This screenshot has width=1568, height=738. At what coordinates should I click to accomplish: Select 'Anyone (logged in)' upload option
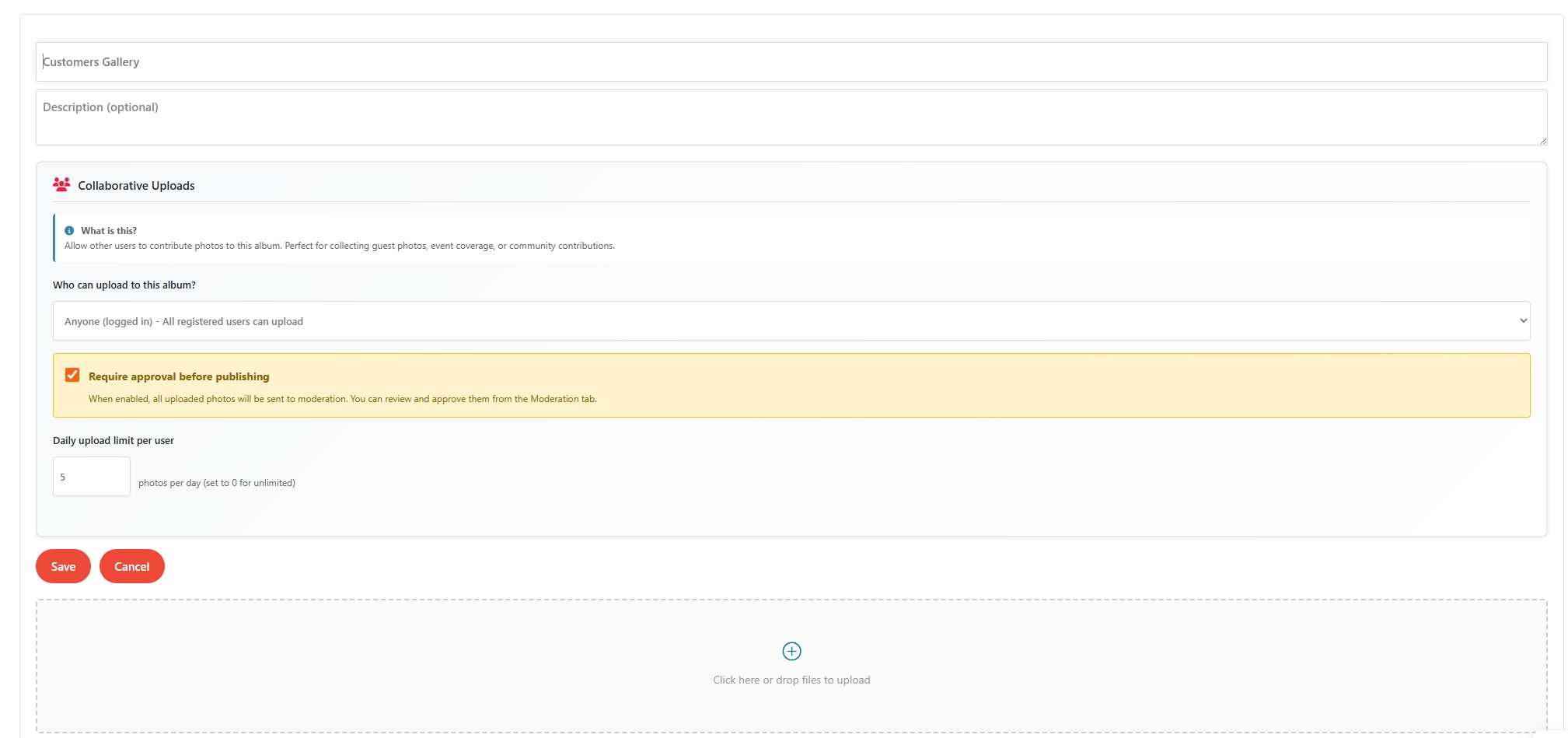coord(791,320)
